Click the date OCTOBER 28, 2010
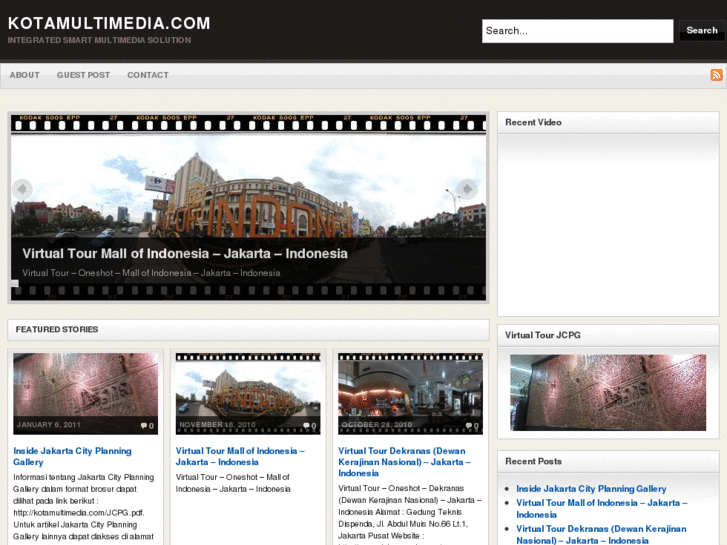The height and width of the screenshot is (545, 727). pos(376,425)
